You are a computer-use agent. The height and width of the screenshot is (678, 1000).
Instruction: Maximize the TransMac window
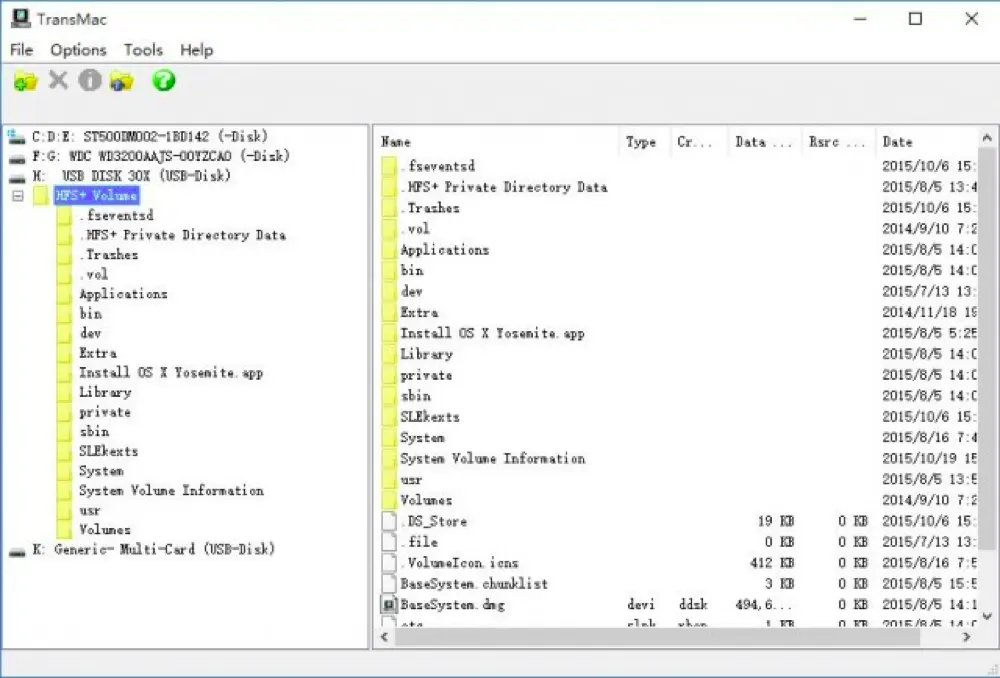pos(915,18)
